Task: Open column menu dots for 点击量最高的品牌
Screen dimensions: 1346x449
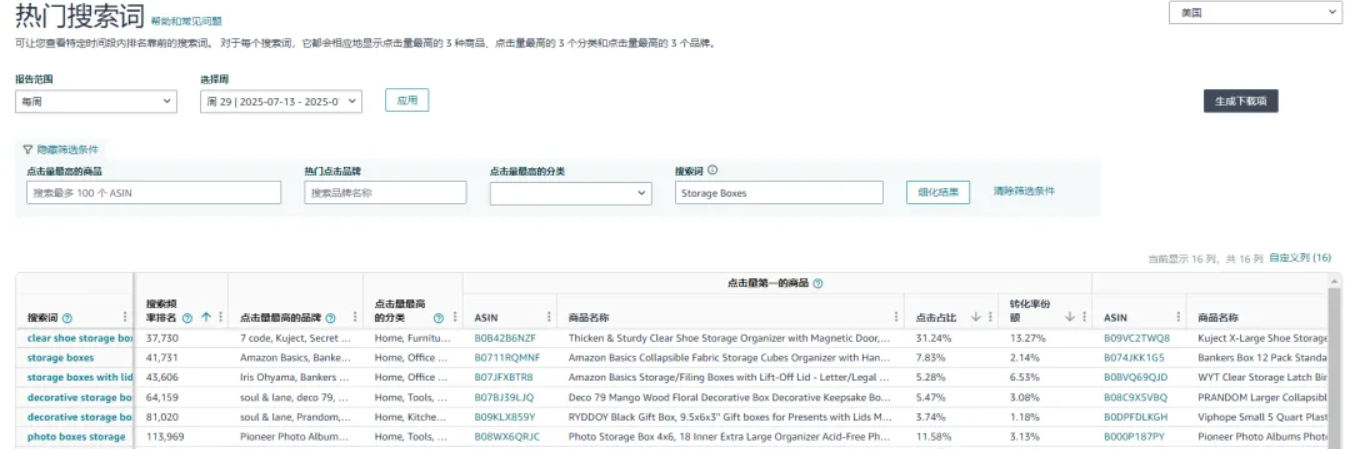Action: 355,318
